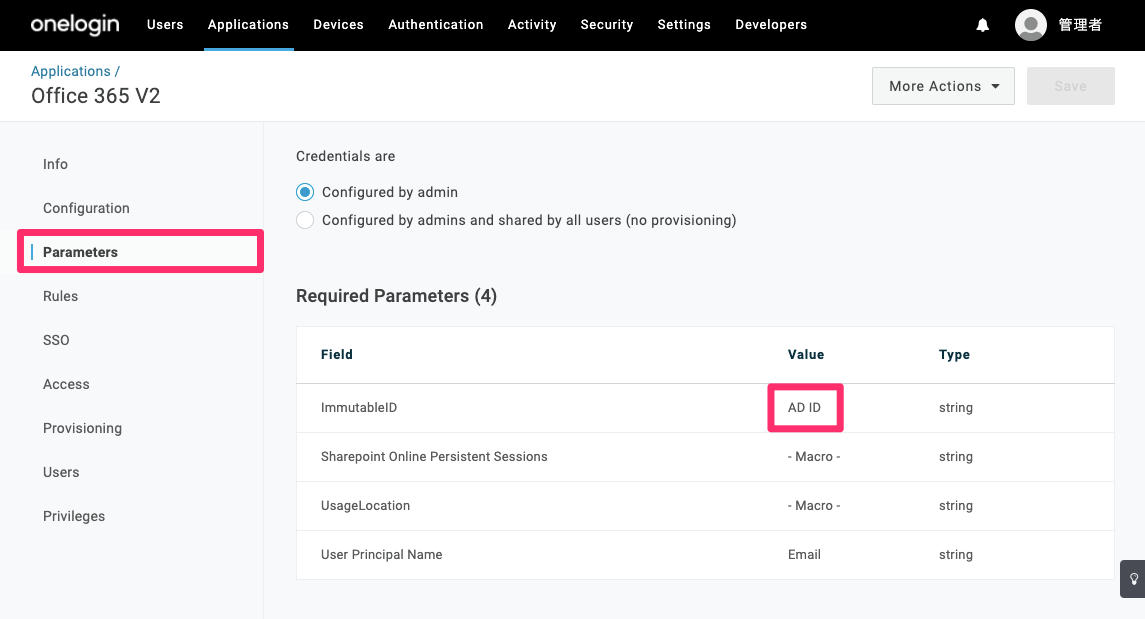The height and width of the screenshot is (619, 1145).
Task: Open the notifications bell icon
Action: tap(983, 26)
